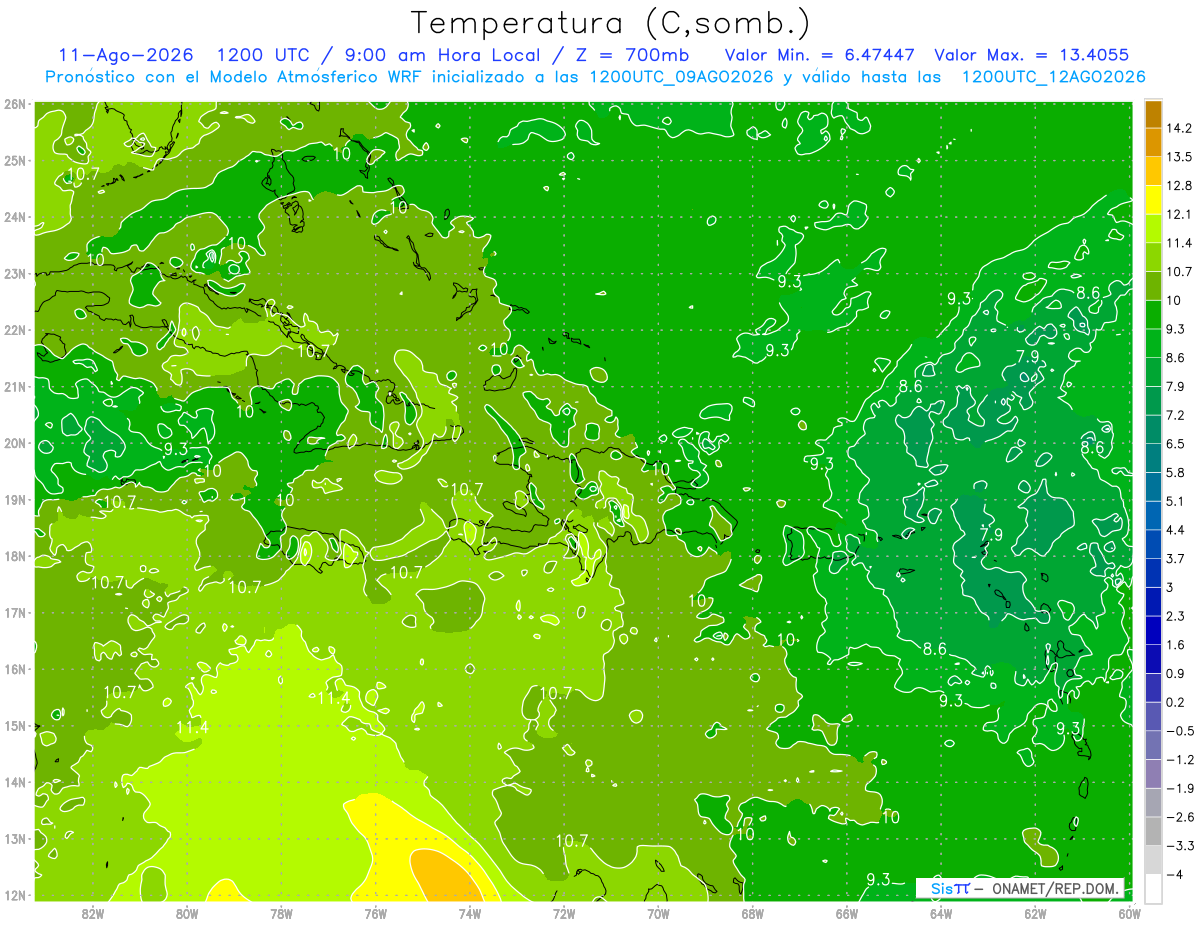
Task: Click the colorbar label '6.5'
Action: coord(1177,444)
